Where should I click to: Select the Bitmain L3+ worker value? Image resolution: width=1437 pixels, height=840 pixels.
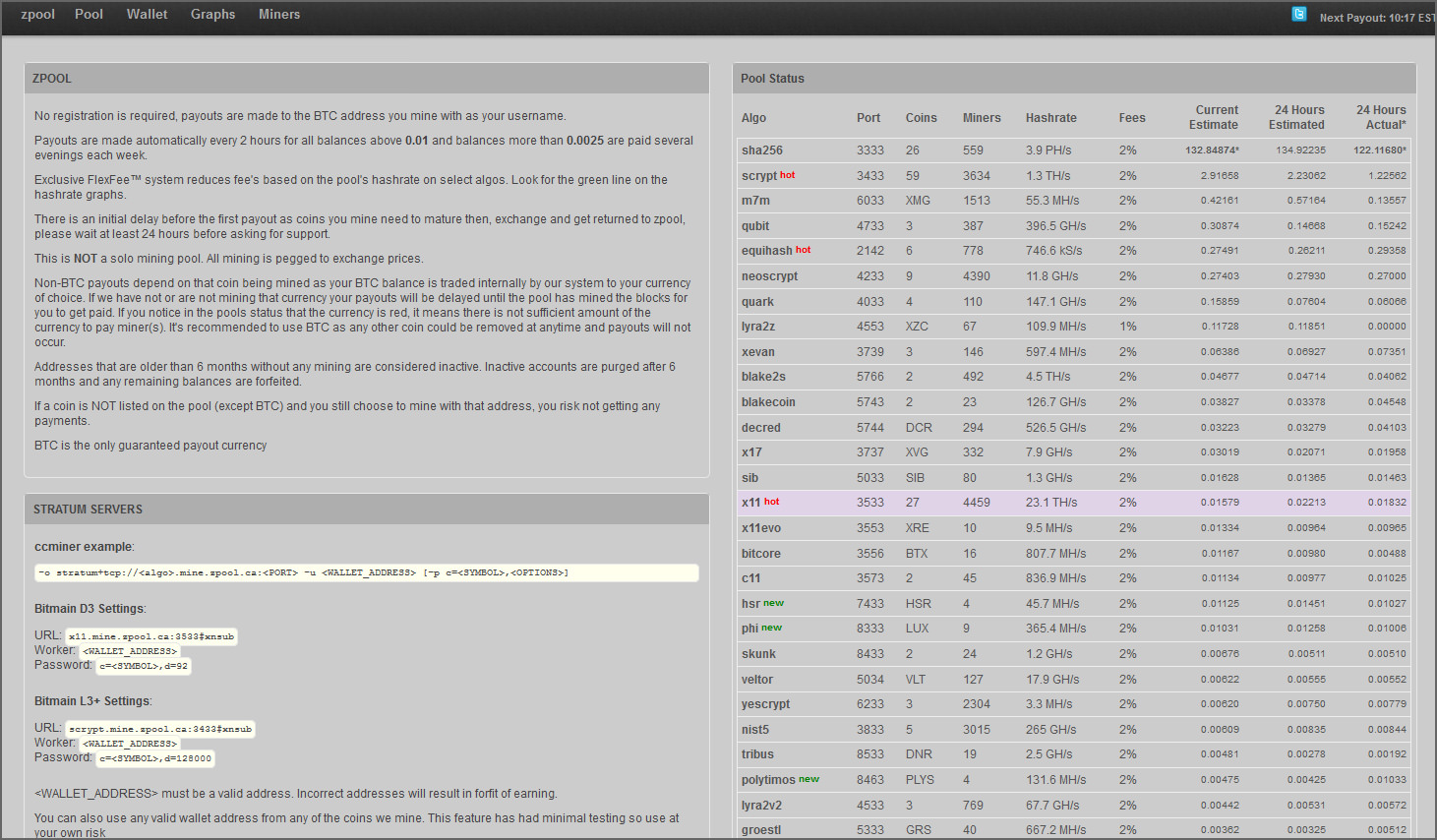point(130,744)
